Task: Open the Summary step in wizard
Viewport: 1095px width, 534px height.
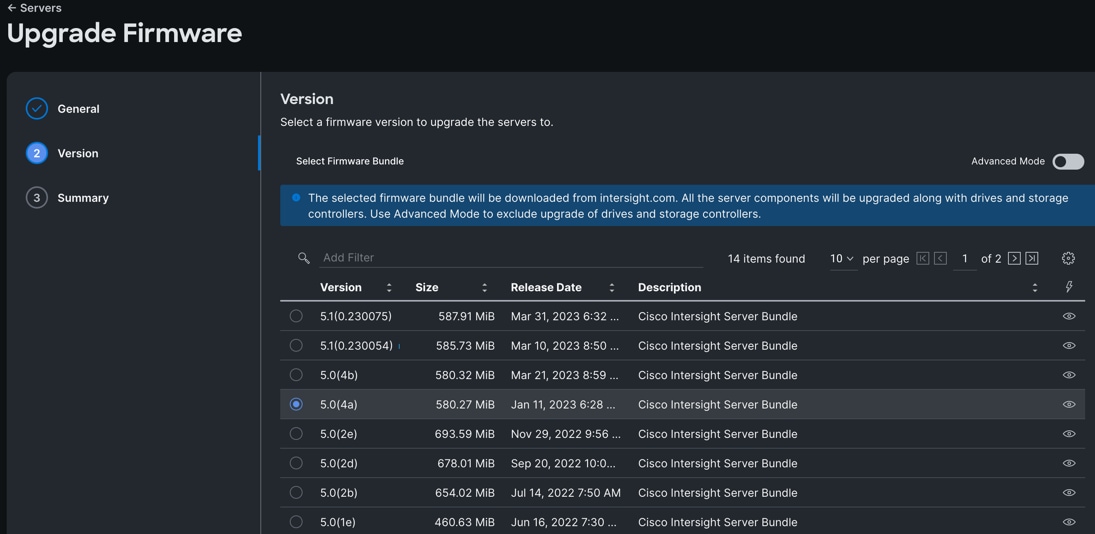Action: [83, 198]
